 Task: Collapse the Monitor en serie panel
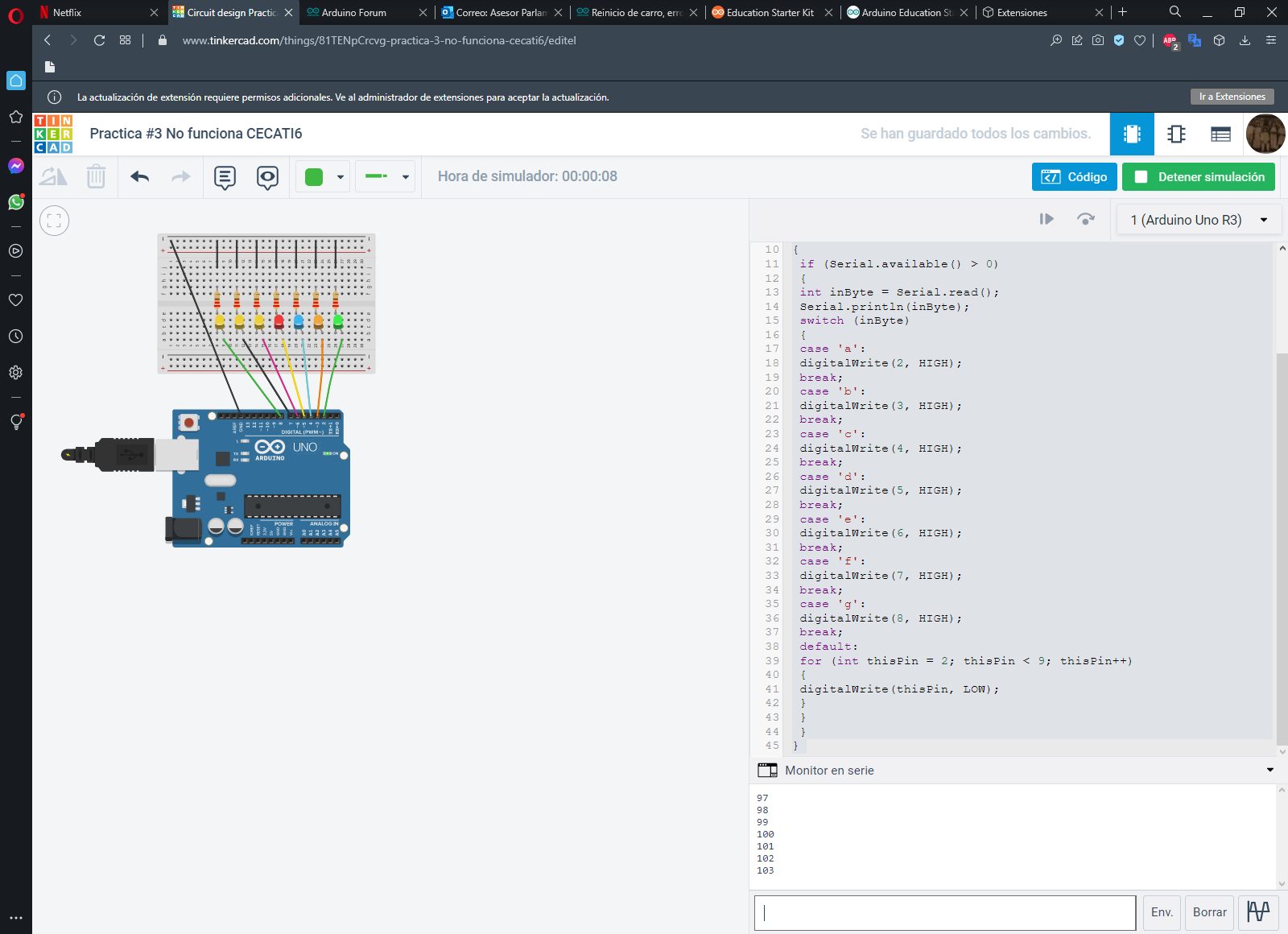point(1269,771)
